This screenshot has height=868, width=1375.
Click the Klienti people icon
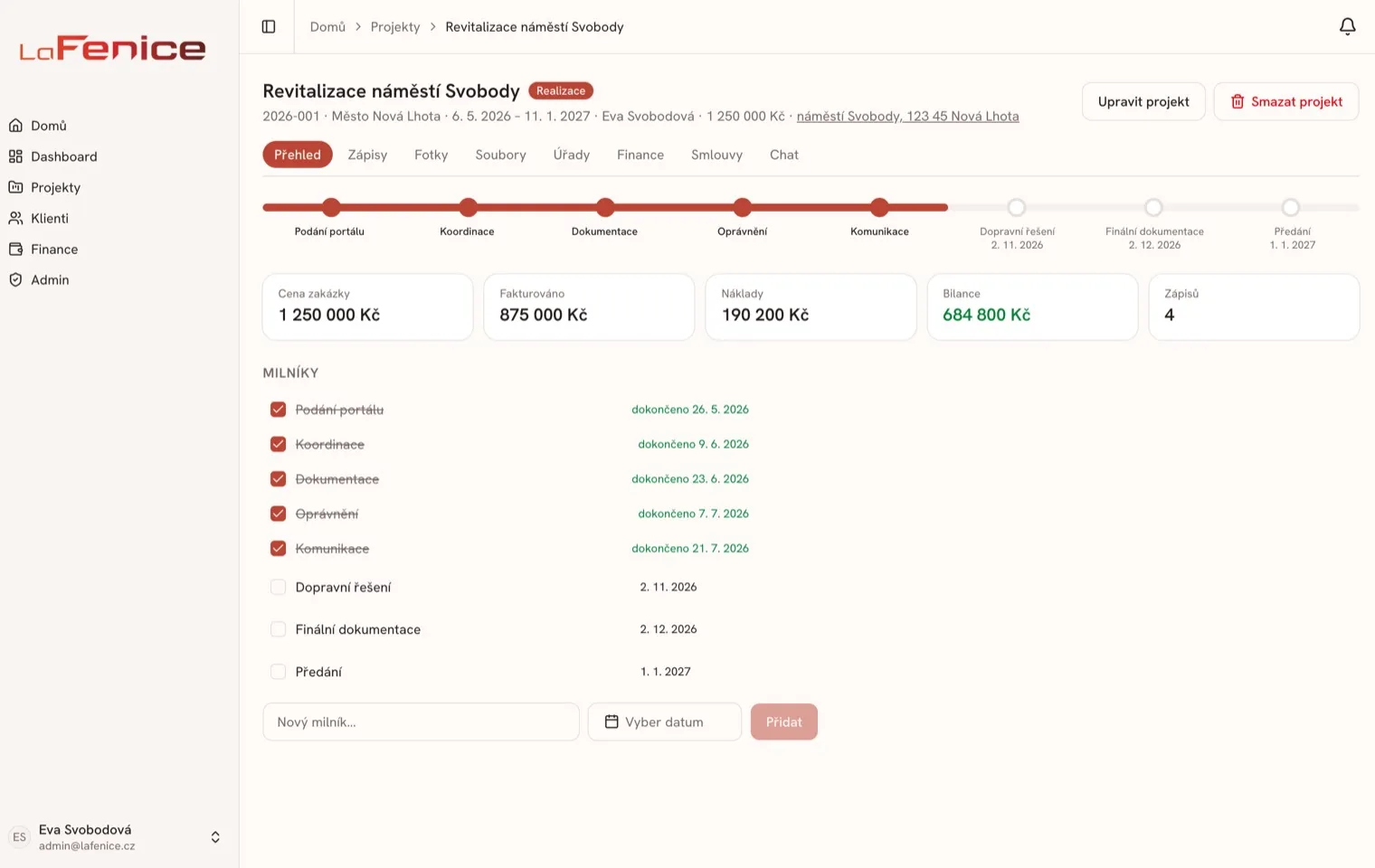coord(15,218)
